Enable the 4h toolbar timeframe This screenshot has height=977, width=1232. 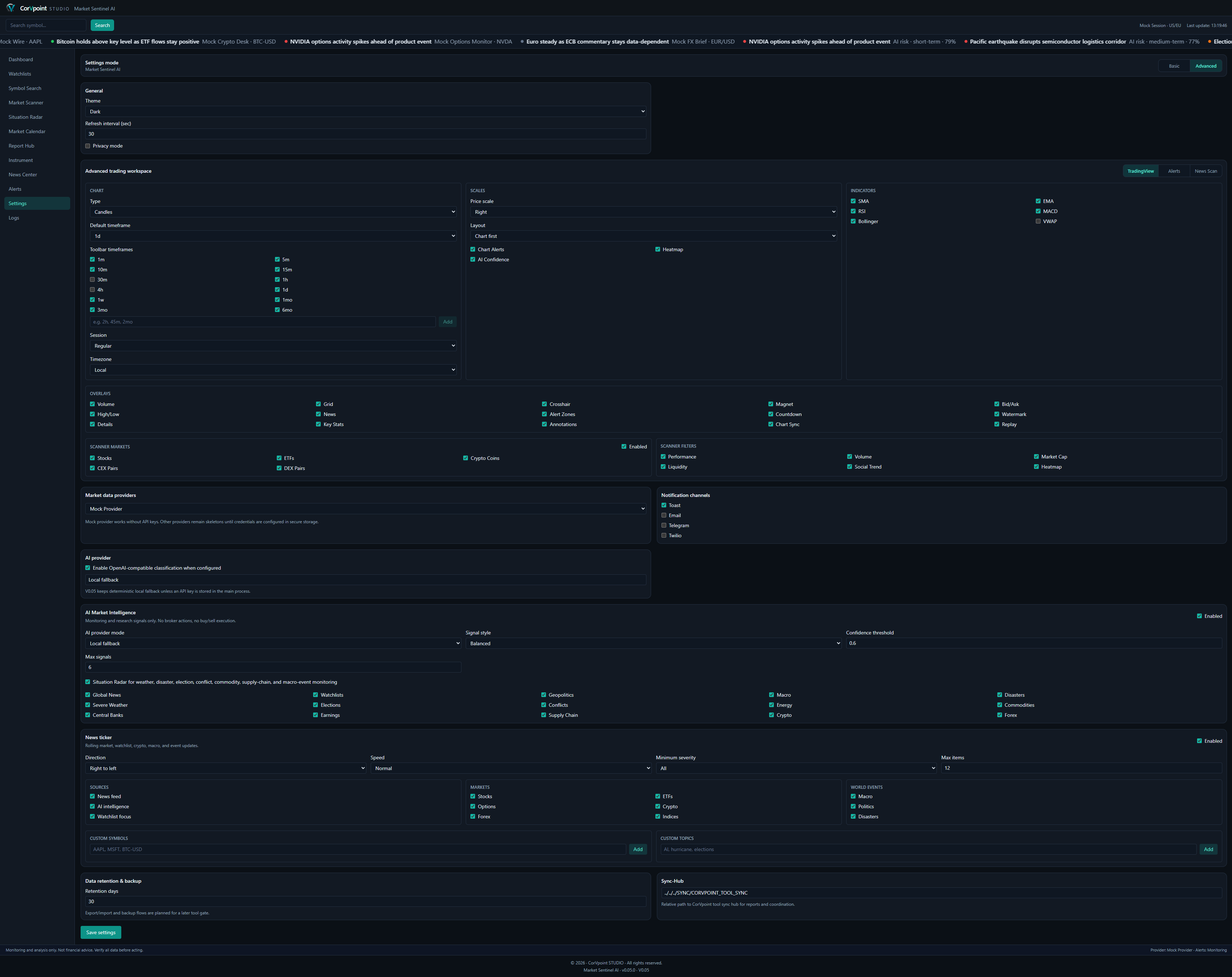point(92,290)
